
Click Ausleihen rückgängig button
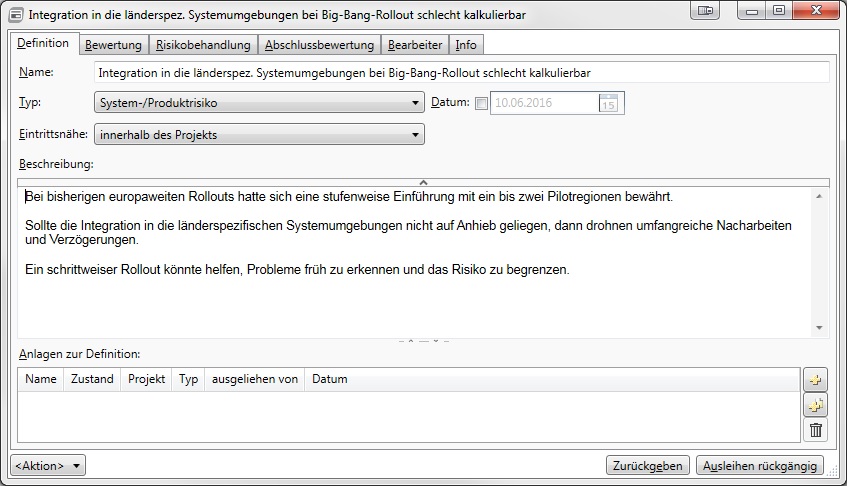click(x=760, y=465)
